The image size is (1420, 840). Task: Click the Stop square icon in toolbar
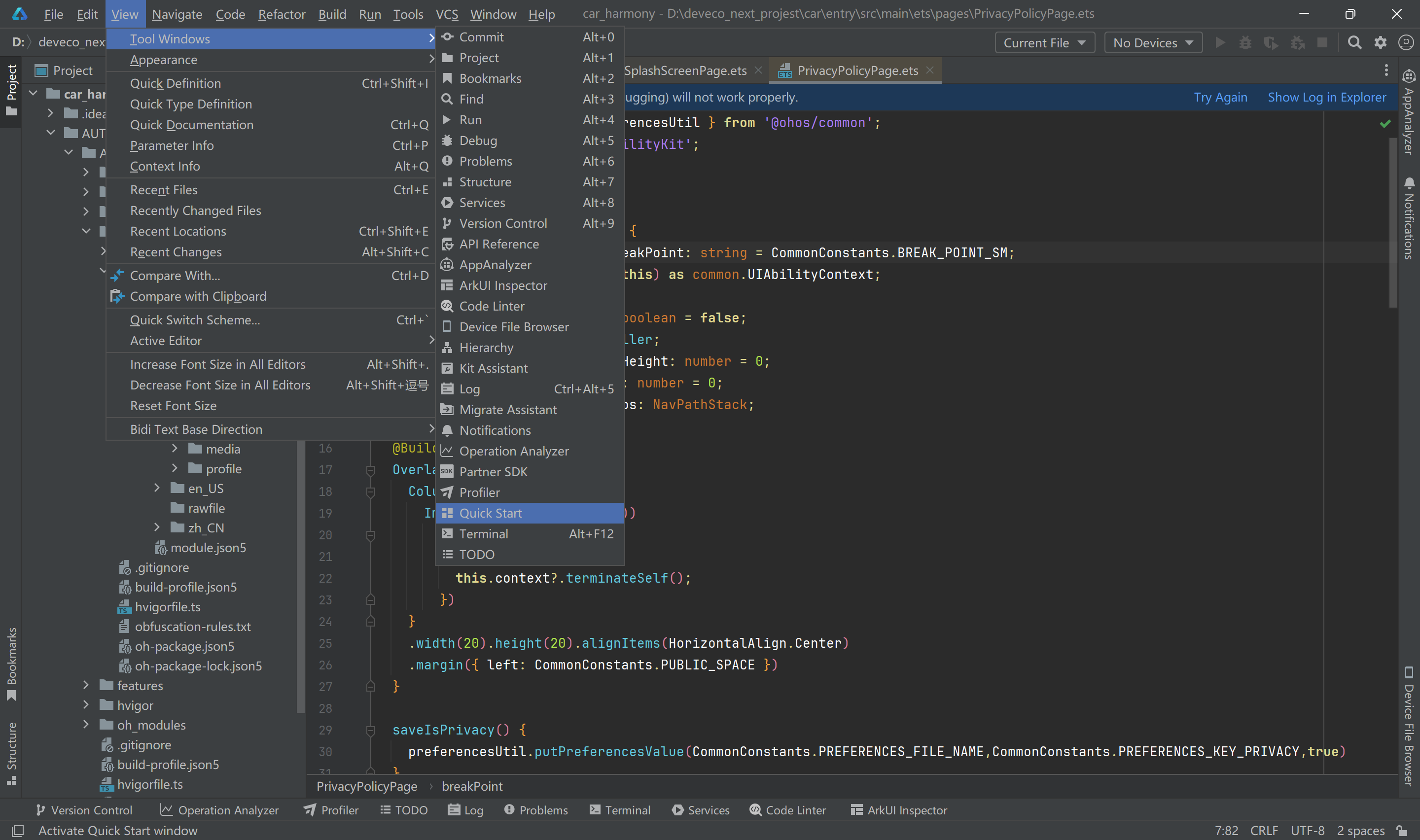pyautogui.click(x=1322, y=43)
